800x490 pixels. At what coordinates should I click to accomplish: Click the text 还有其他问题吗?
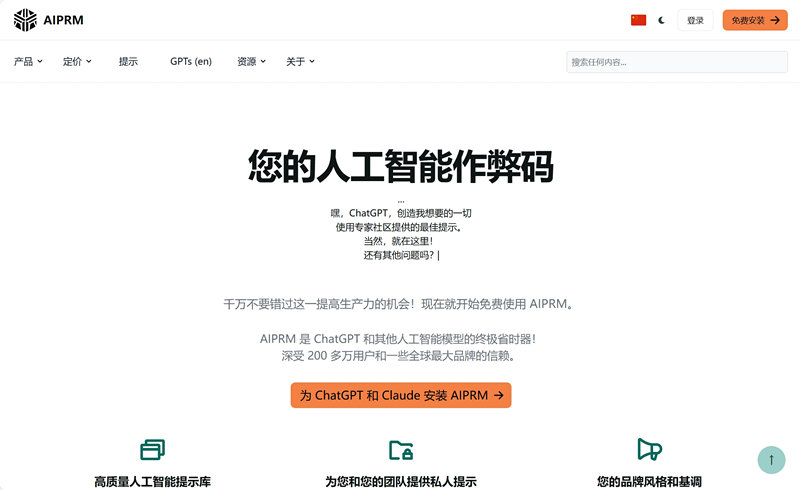click(x=398, y=255)
